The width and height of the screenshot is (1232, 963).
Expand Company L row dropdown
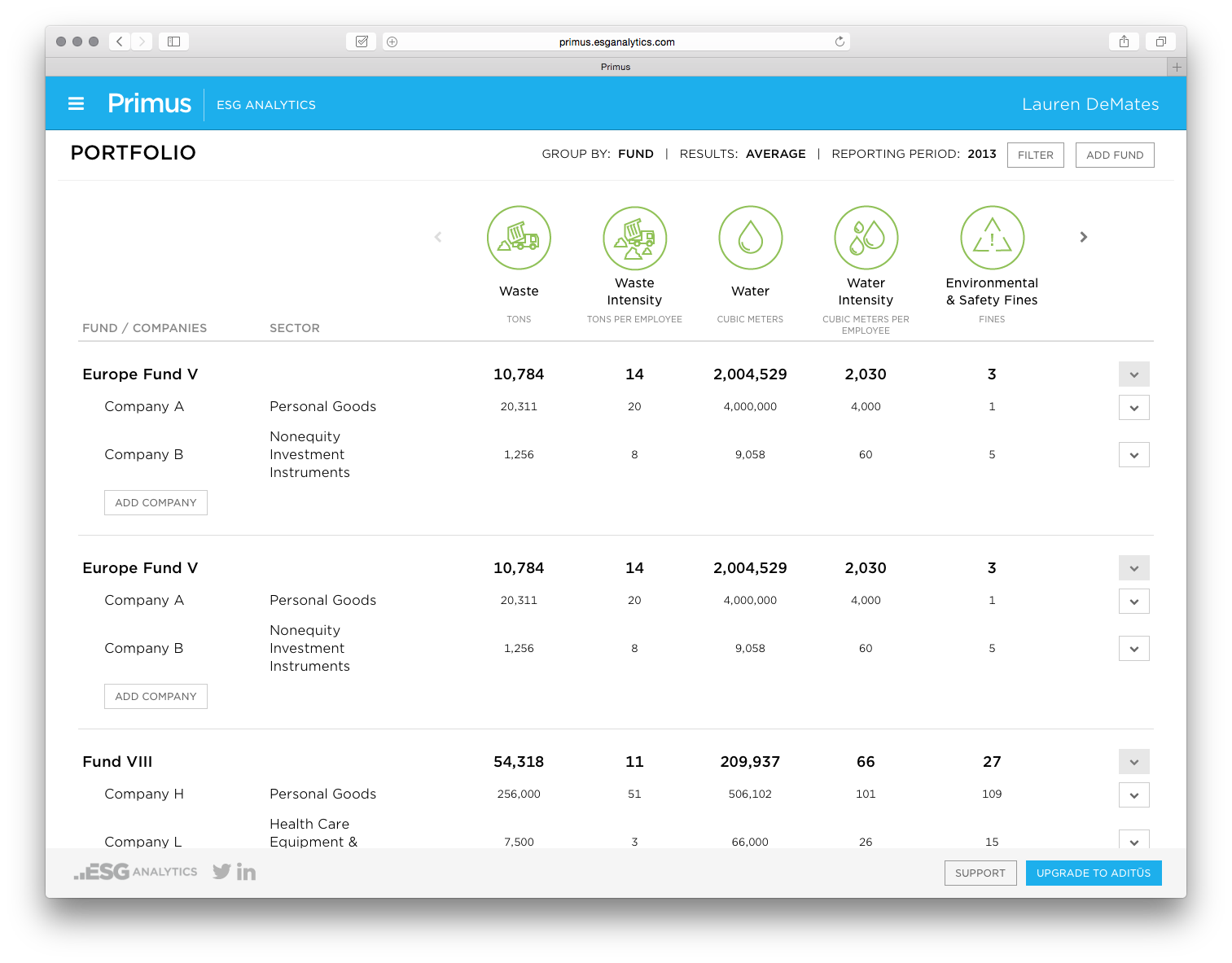[x=1133, y=839]
